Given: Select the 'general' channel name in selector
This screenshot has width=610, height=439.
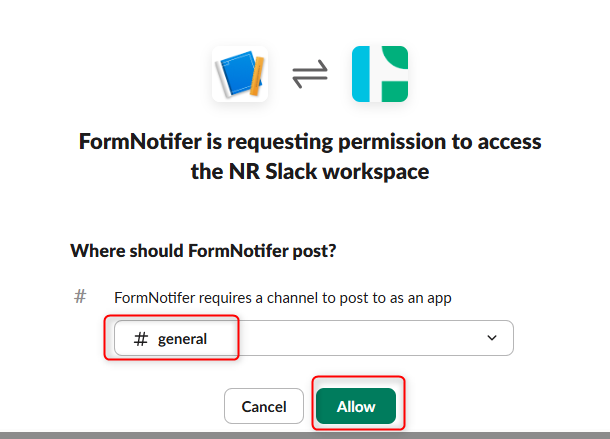Looking at the screenshot, I should pos(182,339).
